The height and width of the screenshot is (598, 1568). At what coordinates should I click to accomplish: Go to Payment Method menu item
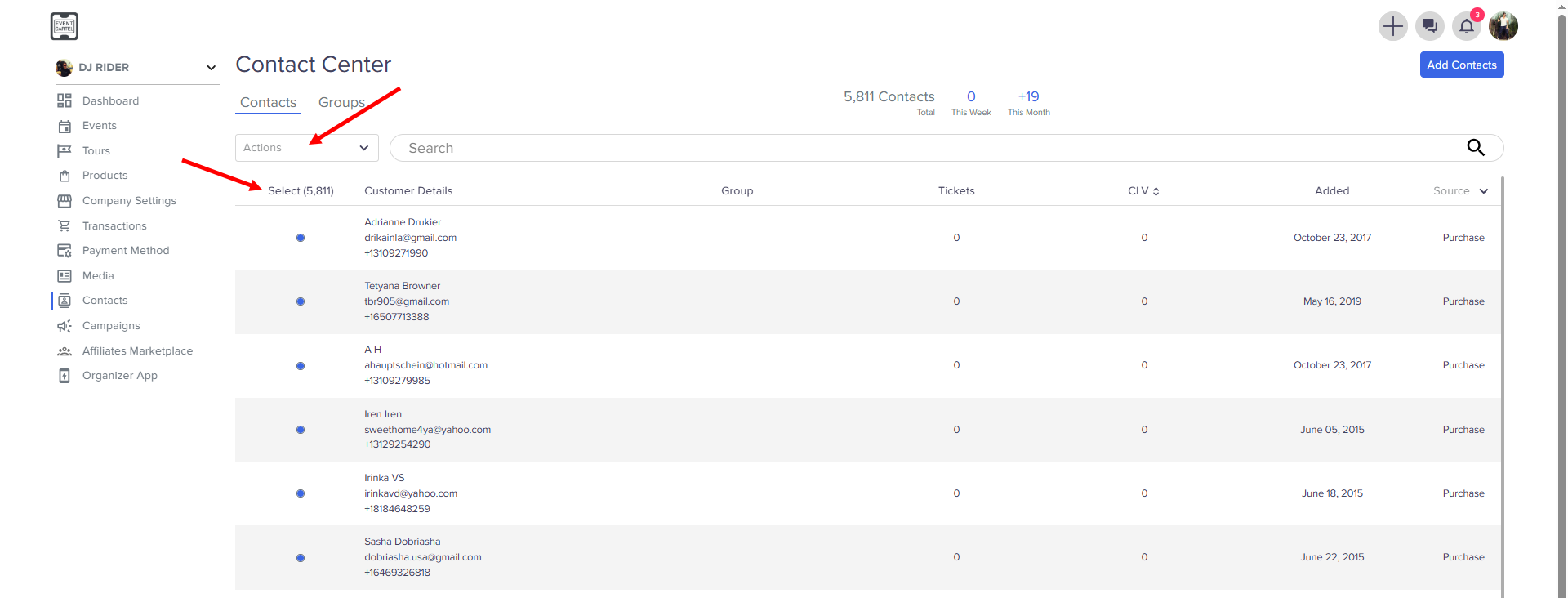tap(126, 251)
